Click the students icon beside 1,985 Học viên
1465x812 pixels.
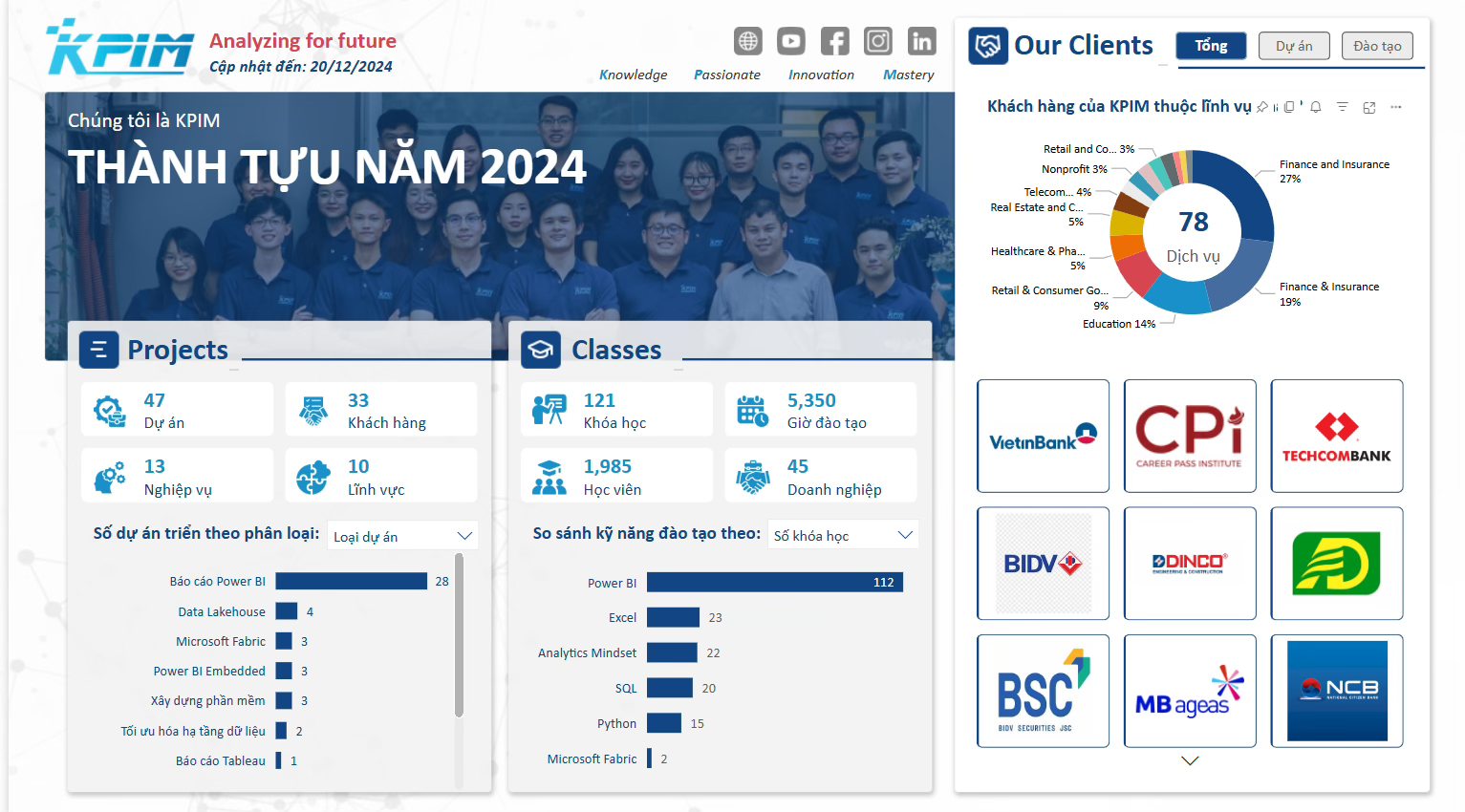549,477
